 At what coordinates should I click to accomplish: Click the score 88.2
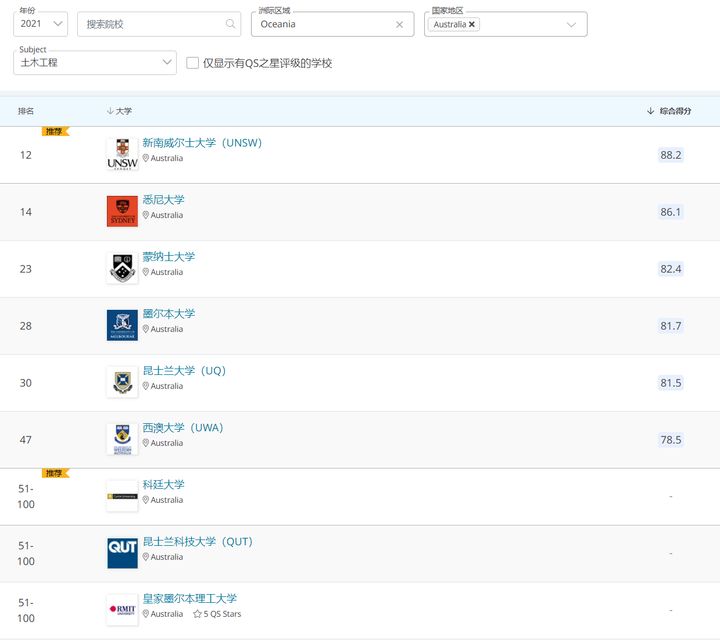coord(670,155)
